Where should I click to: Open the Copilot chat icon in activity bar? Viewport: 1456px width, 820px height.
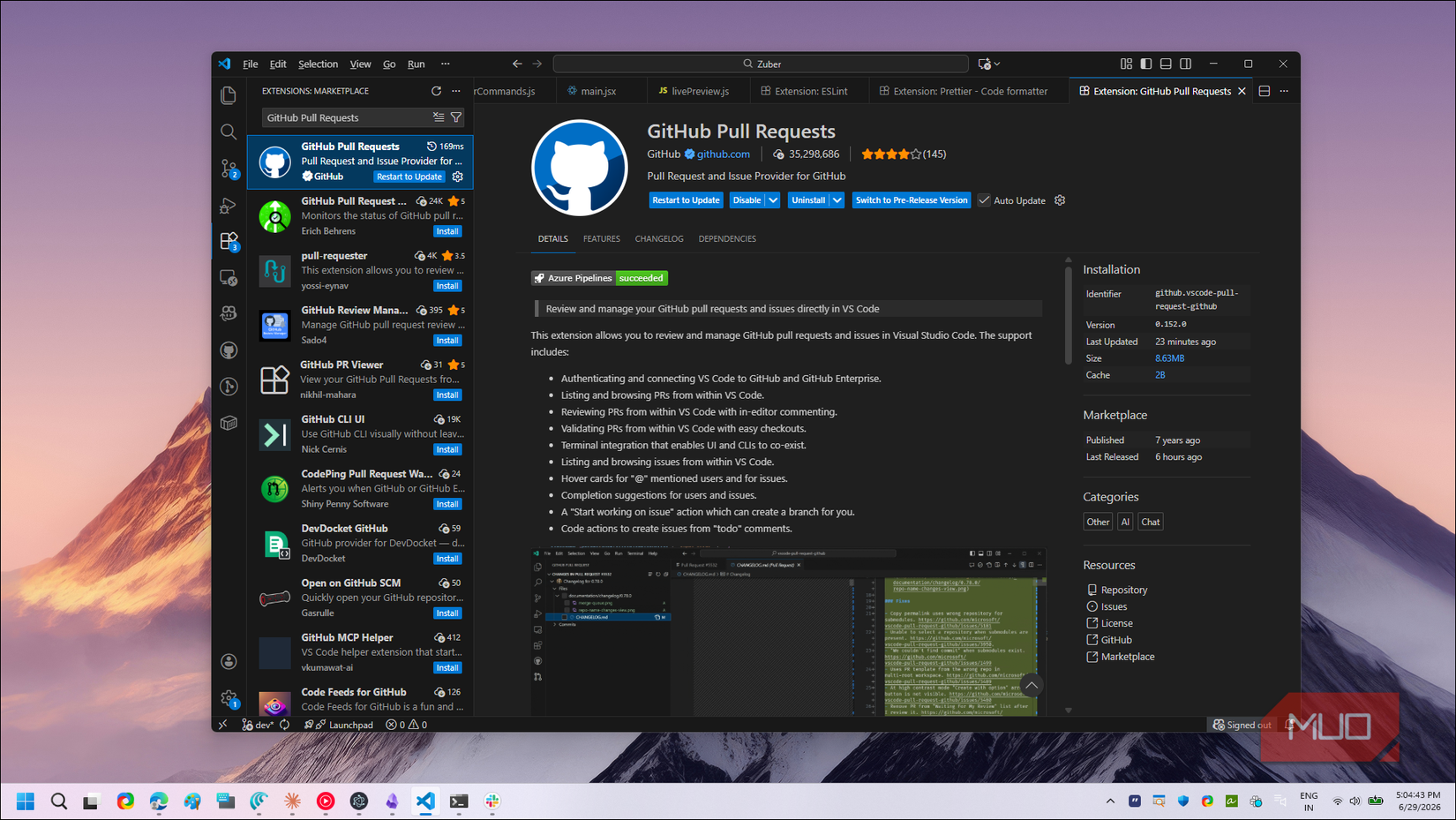pyautogui.click(x=229, y=313)
